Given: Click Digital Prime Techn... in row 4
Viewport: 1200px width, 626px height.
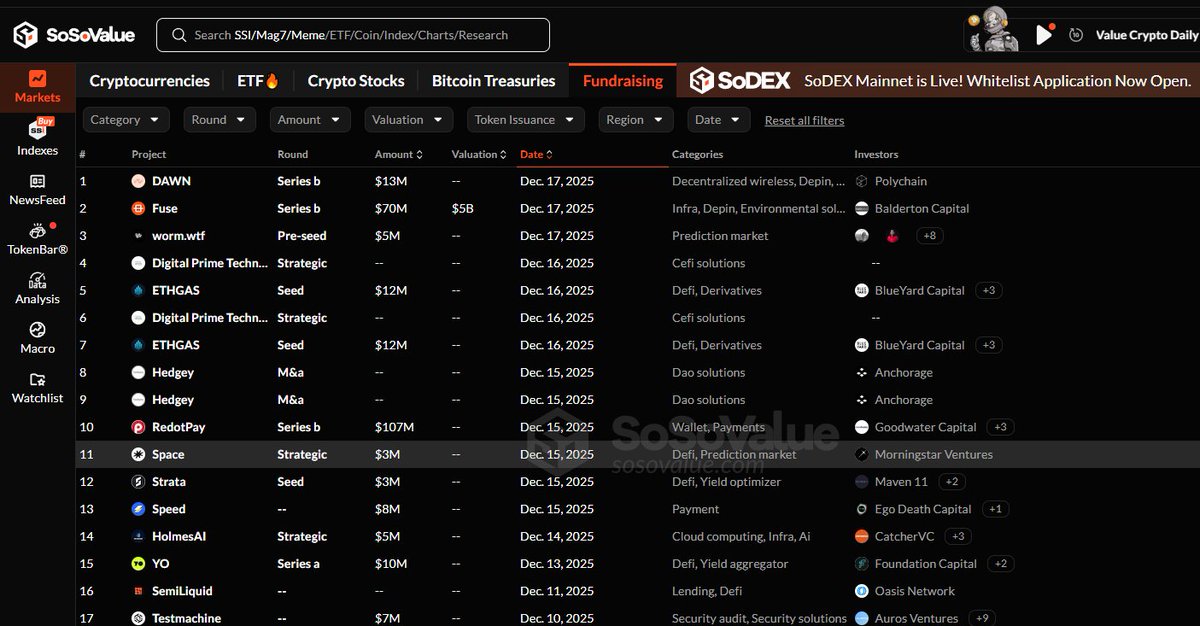Looking at the screenshot, I should (x=210, y=263).
